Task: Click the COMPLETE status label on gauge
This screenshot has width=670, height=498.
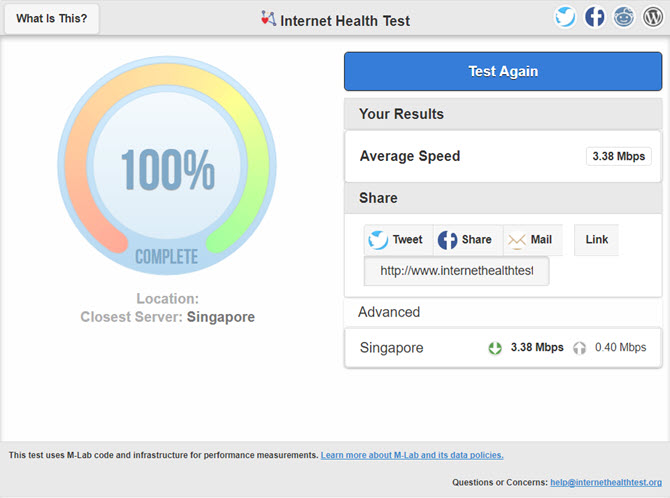Action: pos(167,257)
